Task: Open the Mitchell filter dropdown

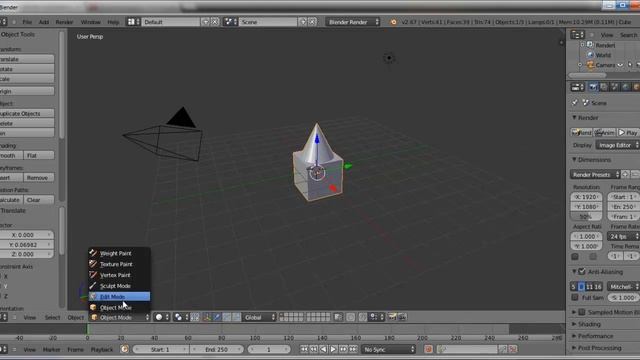Action: pyautogui.click(x=623, y=287)
